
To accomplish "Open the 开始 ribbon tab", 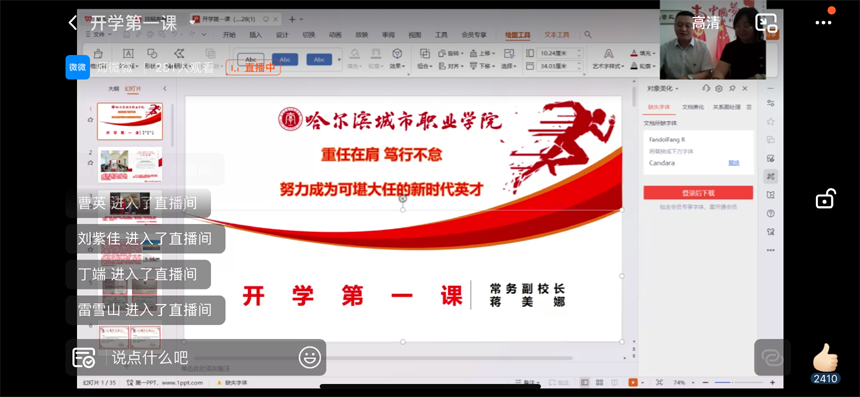I will (x=229, y=35).
